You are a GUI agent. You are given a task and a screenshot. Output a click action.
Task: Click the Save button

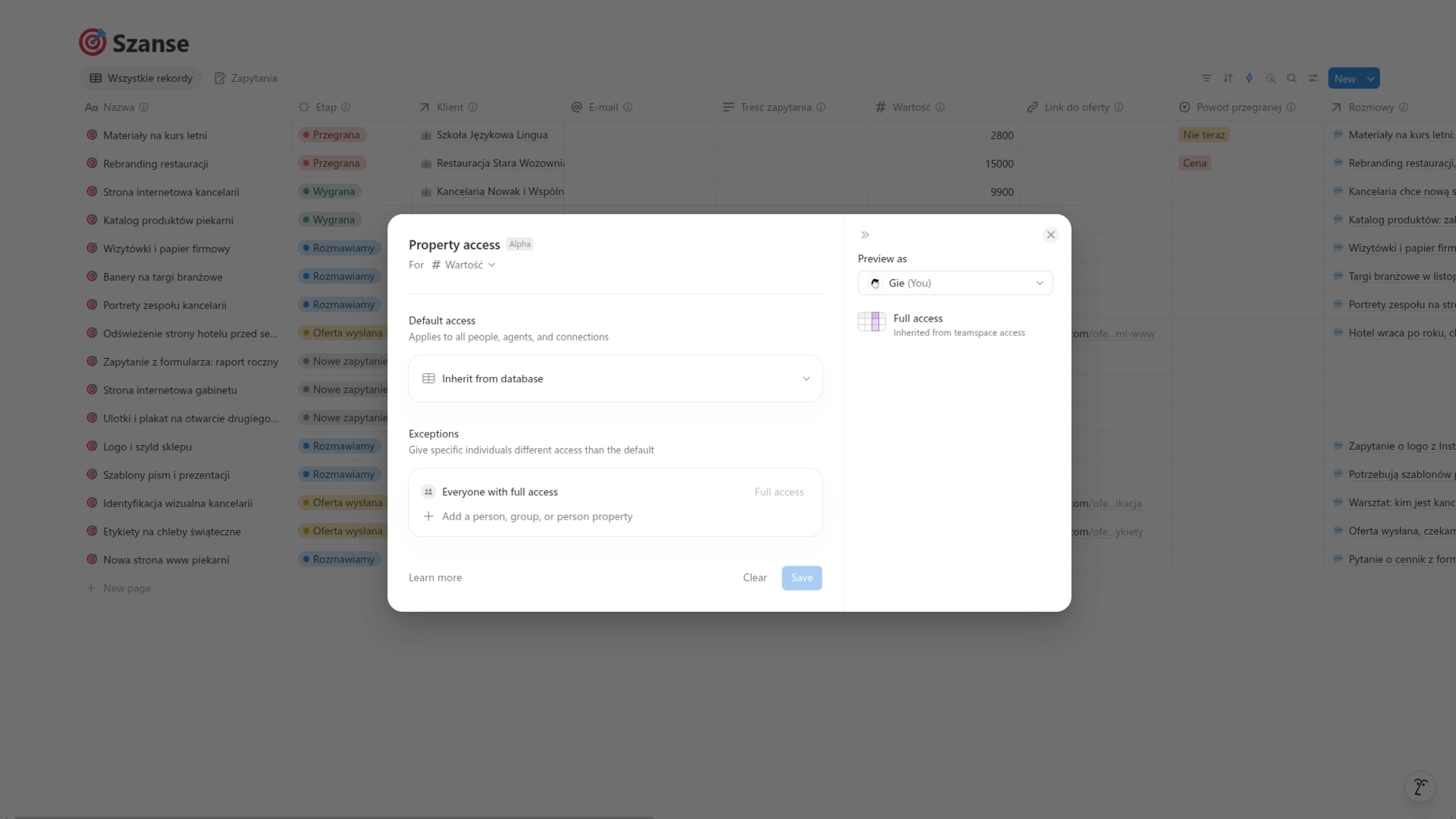tap(802, 578)
